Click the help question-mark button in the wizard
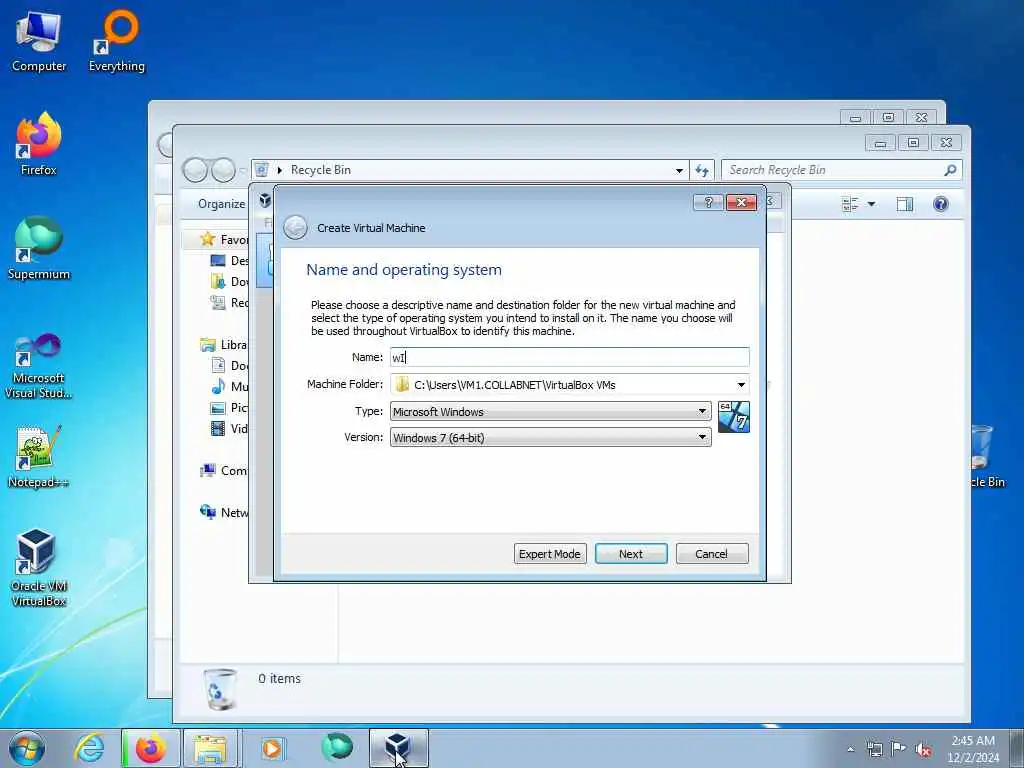Image resolution: width=1024 pixels, height=768 pixels. (708, 202)
